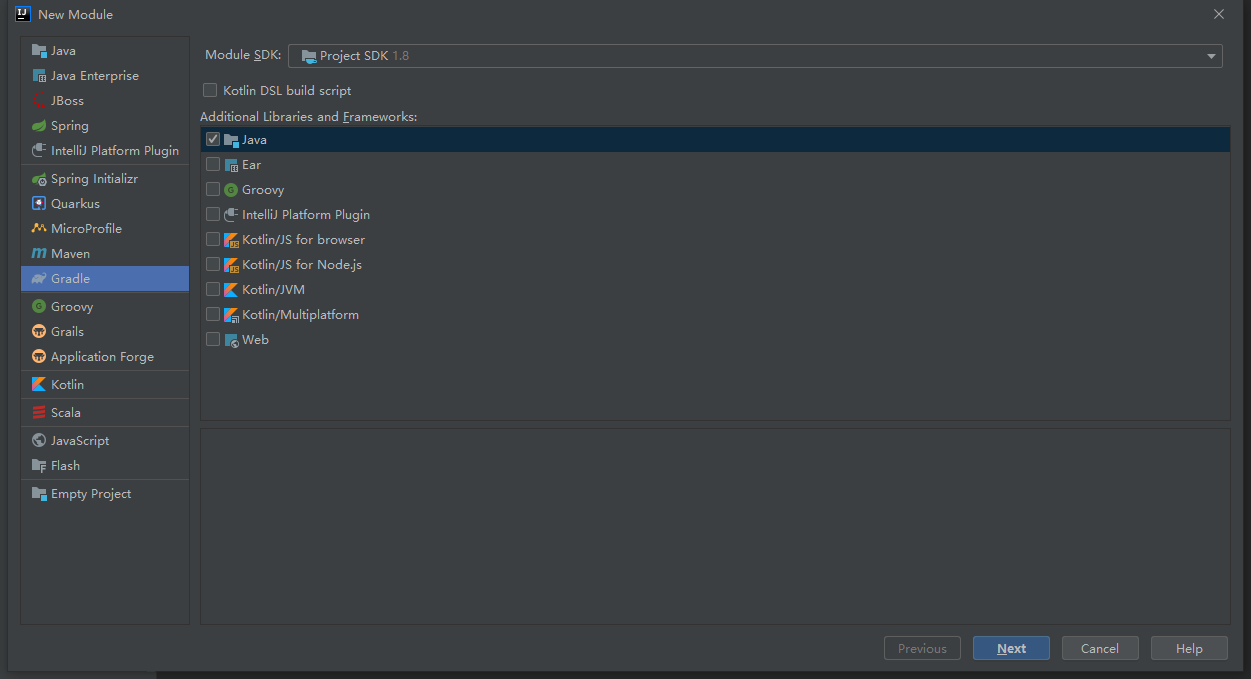Uncheck the Java framework checkbox

tap(213, 139)
